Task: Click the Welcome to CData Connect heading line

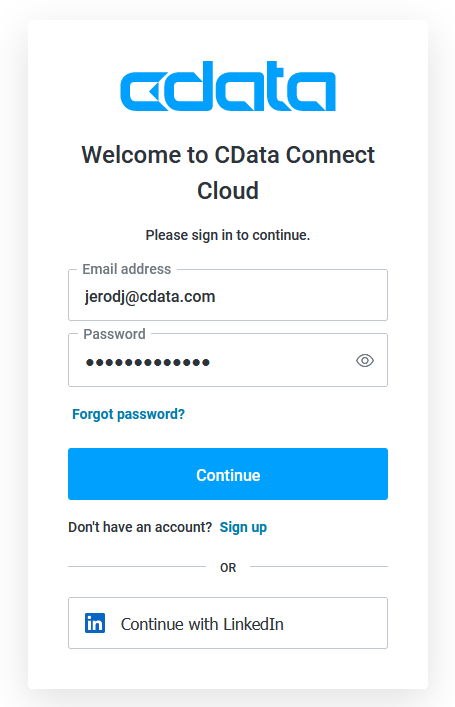Action: pos(228,155)
